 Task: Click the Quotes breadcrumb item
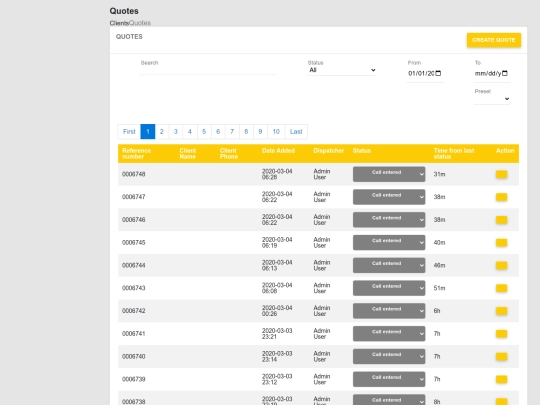pos(140,23)
